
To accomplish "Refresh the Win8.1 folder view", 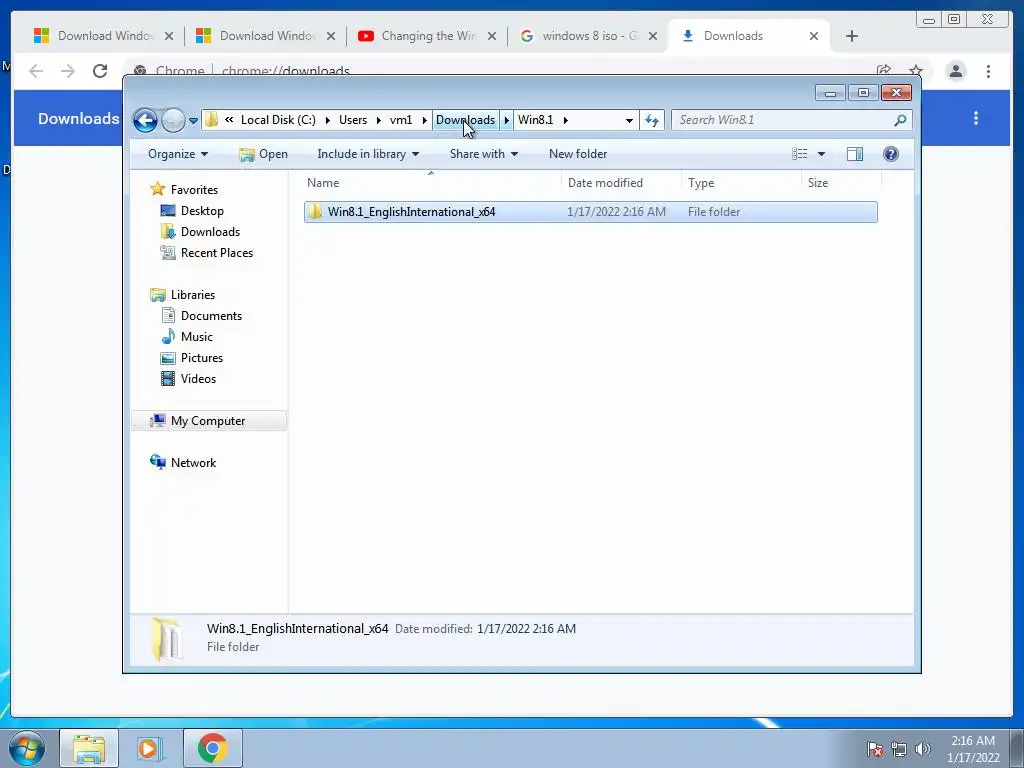I will tap(652, 120).
